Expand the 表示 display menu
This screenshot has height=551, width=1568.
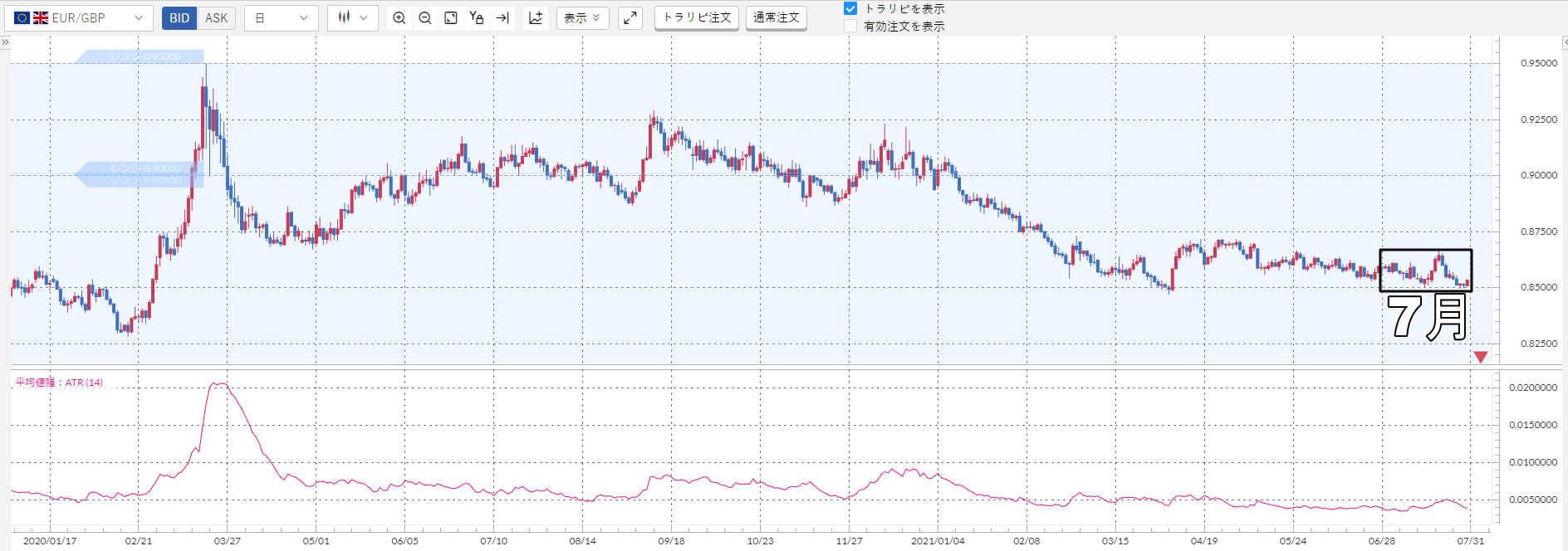point(583,17)
